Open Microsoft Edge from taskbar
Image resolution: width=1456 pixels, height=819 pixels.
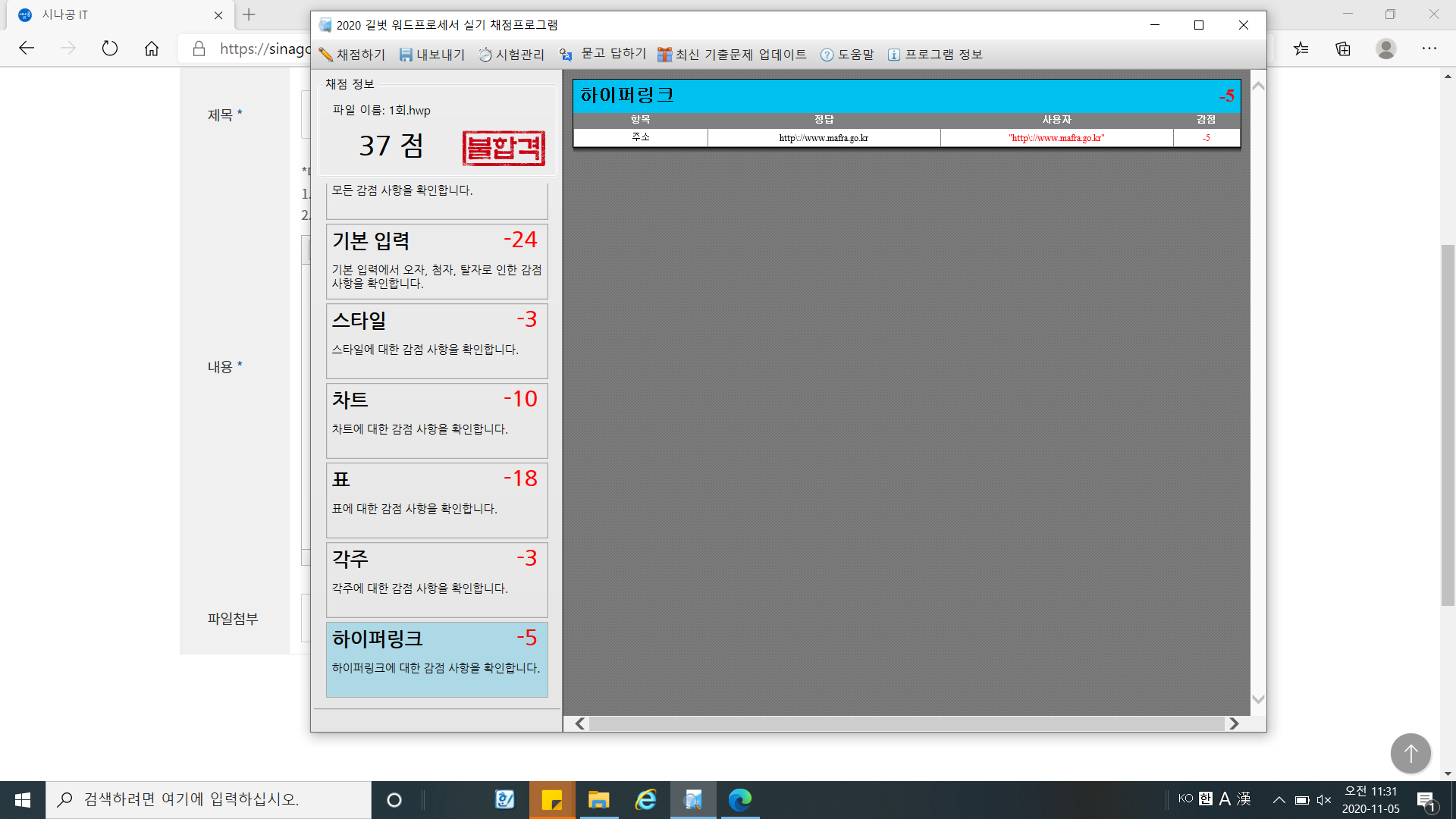point(739,799)
